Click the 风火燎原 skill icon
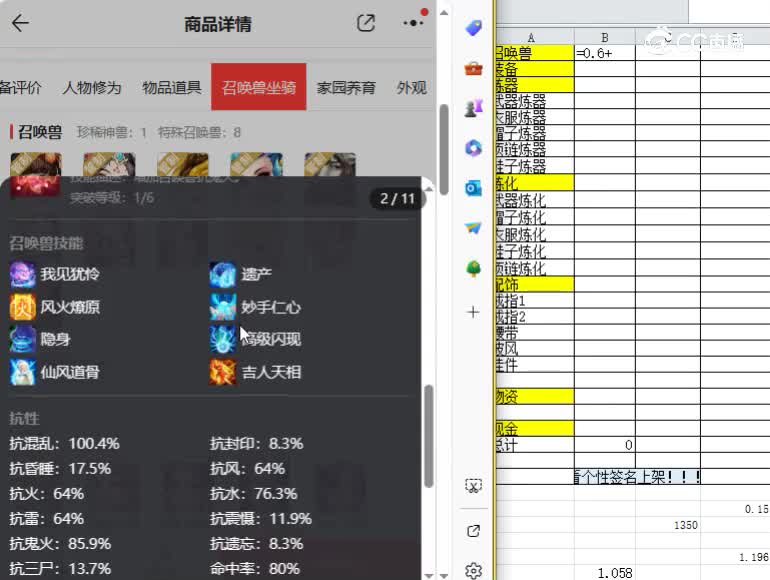This screenshot has height=580, width=770. [23, 307]
